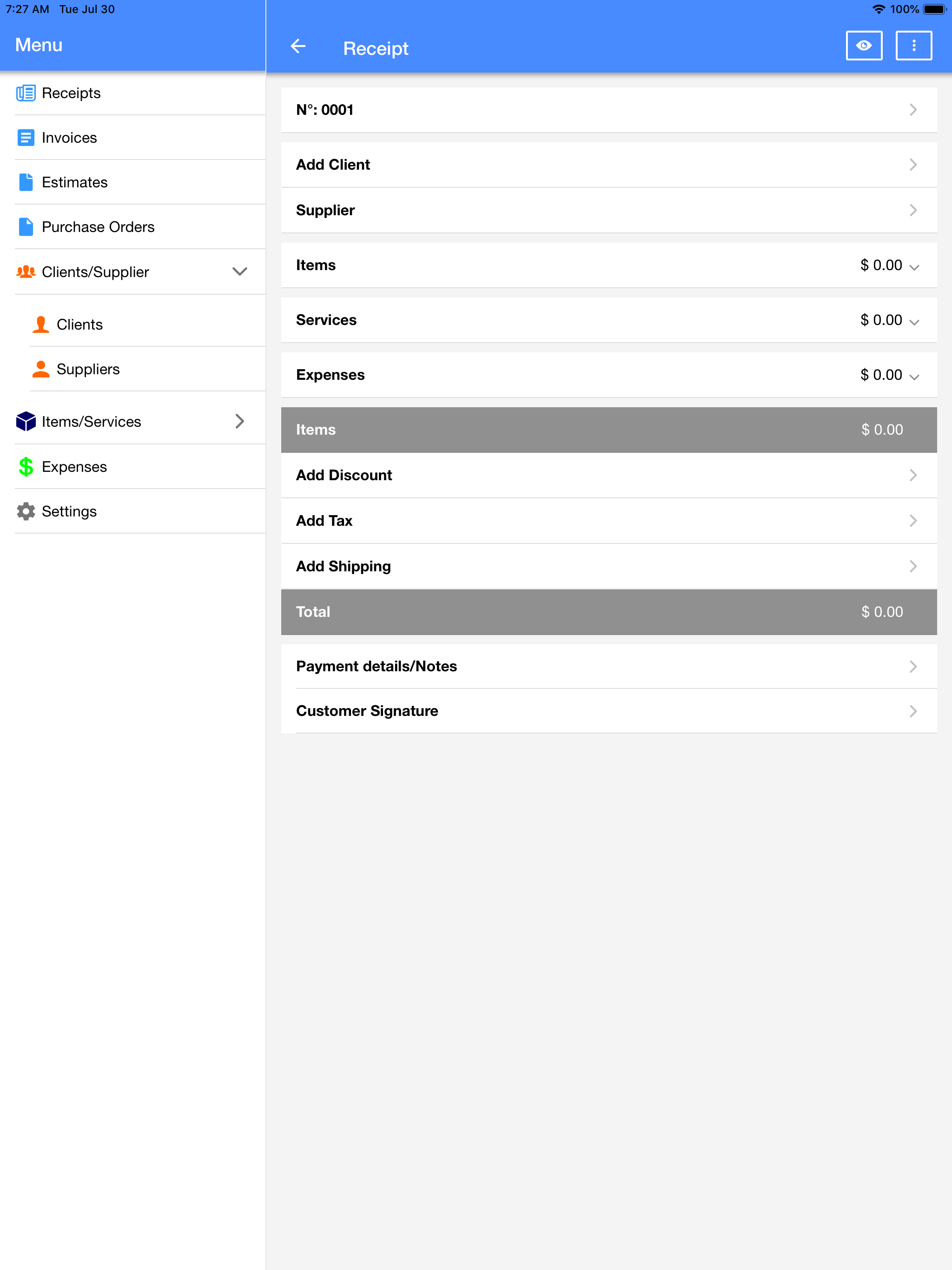952x1270 pixels.
Task: Expand the Expenses $ 0.00 dropdown
Action: click(913, 376)
